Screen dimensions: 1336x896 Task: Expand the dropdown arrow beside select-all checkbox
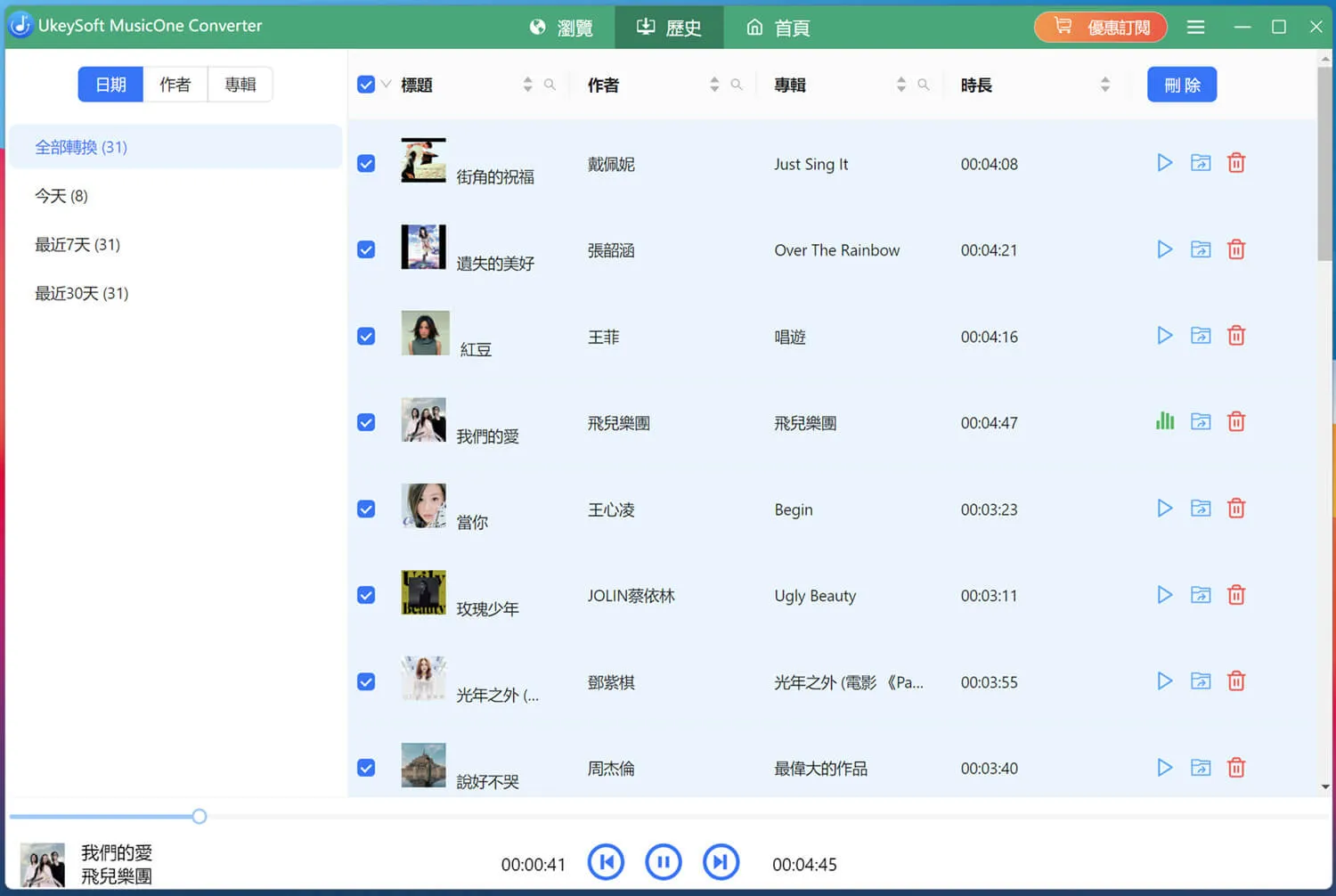[386, 85]
